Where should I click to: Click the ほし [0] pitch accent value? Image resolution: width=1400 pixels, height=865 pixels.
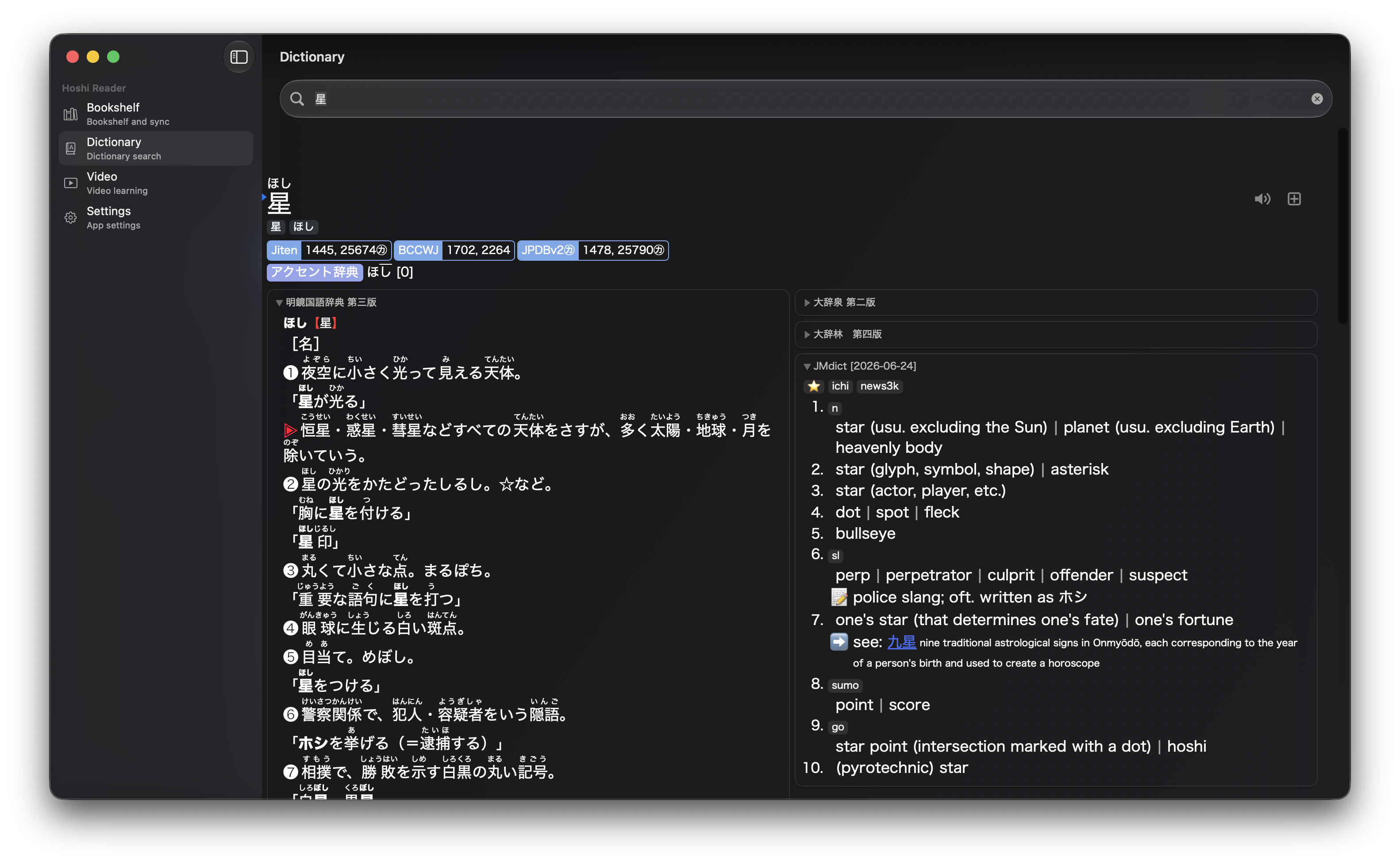point(390,272)
